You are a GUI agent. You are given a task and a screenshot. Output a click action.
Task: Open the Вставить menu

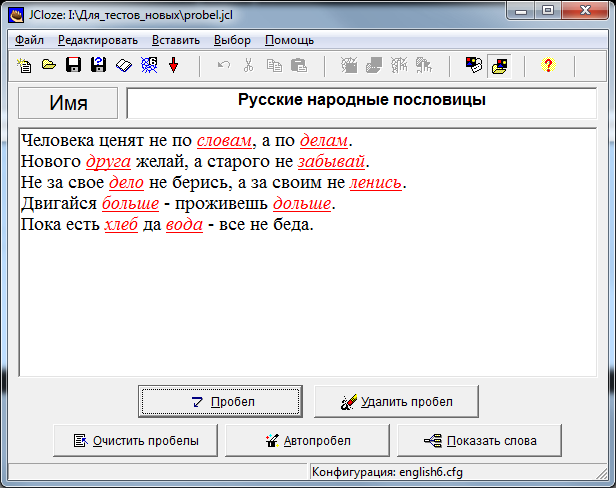[x=176, y=40]
